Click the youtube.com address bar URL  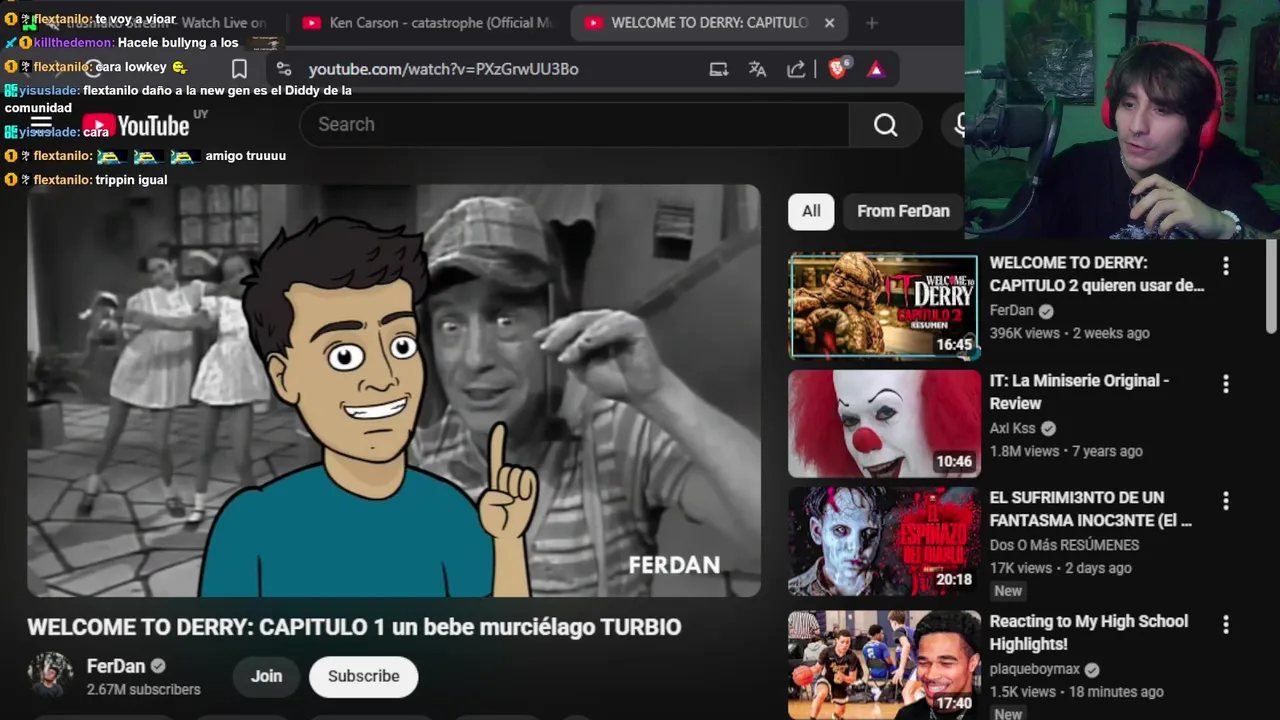(x=443, y=69)
